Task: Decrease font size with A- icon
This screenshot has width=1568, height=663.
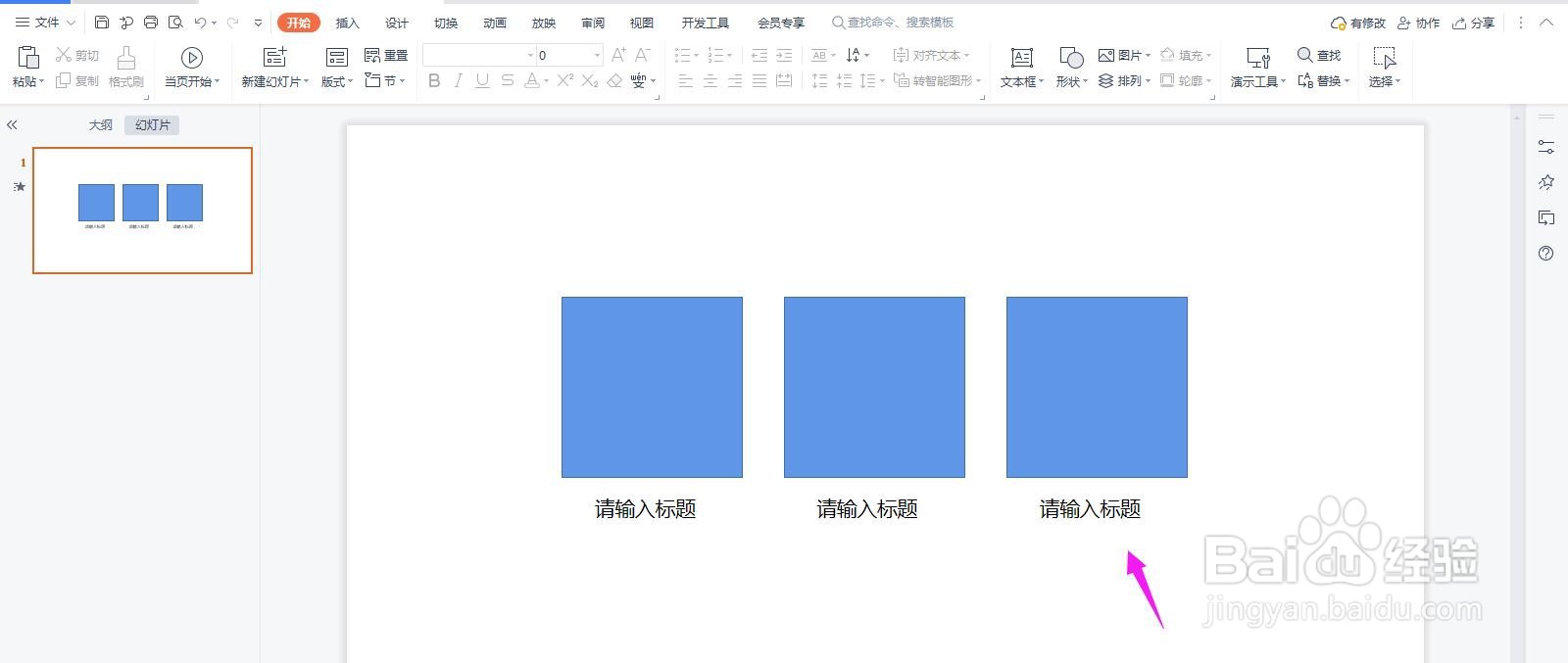Action: point(643,55)
